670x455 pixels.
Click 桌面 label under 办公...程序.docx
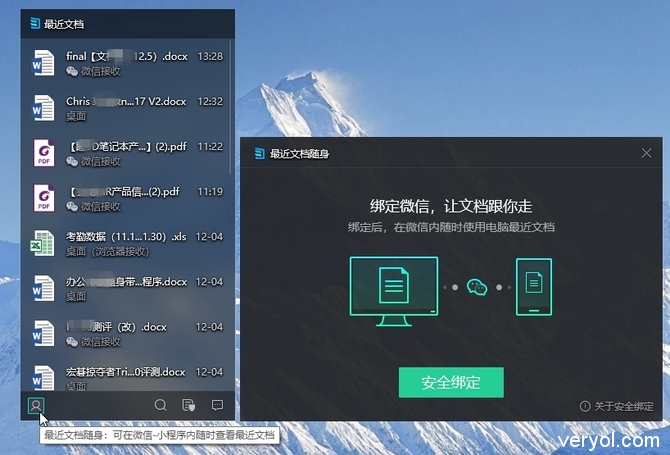point(76,296)
